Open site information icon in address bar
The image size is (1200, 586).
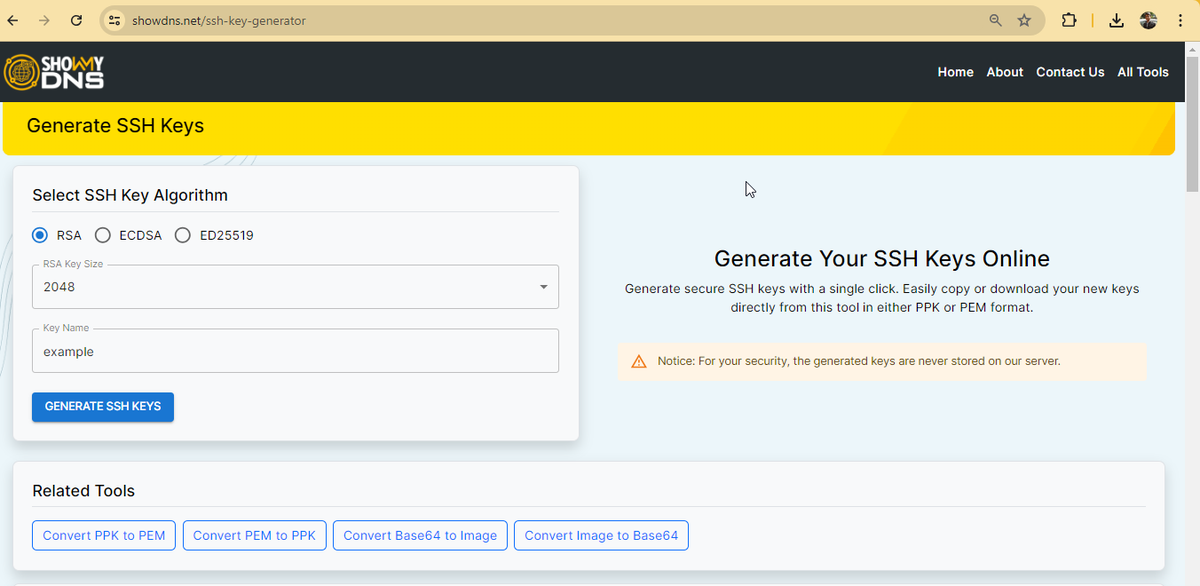click(115, 20)
